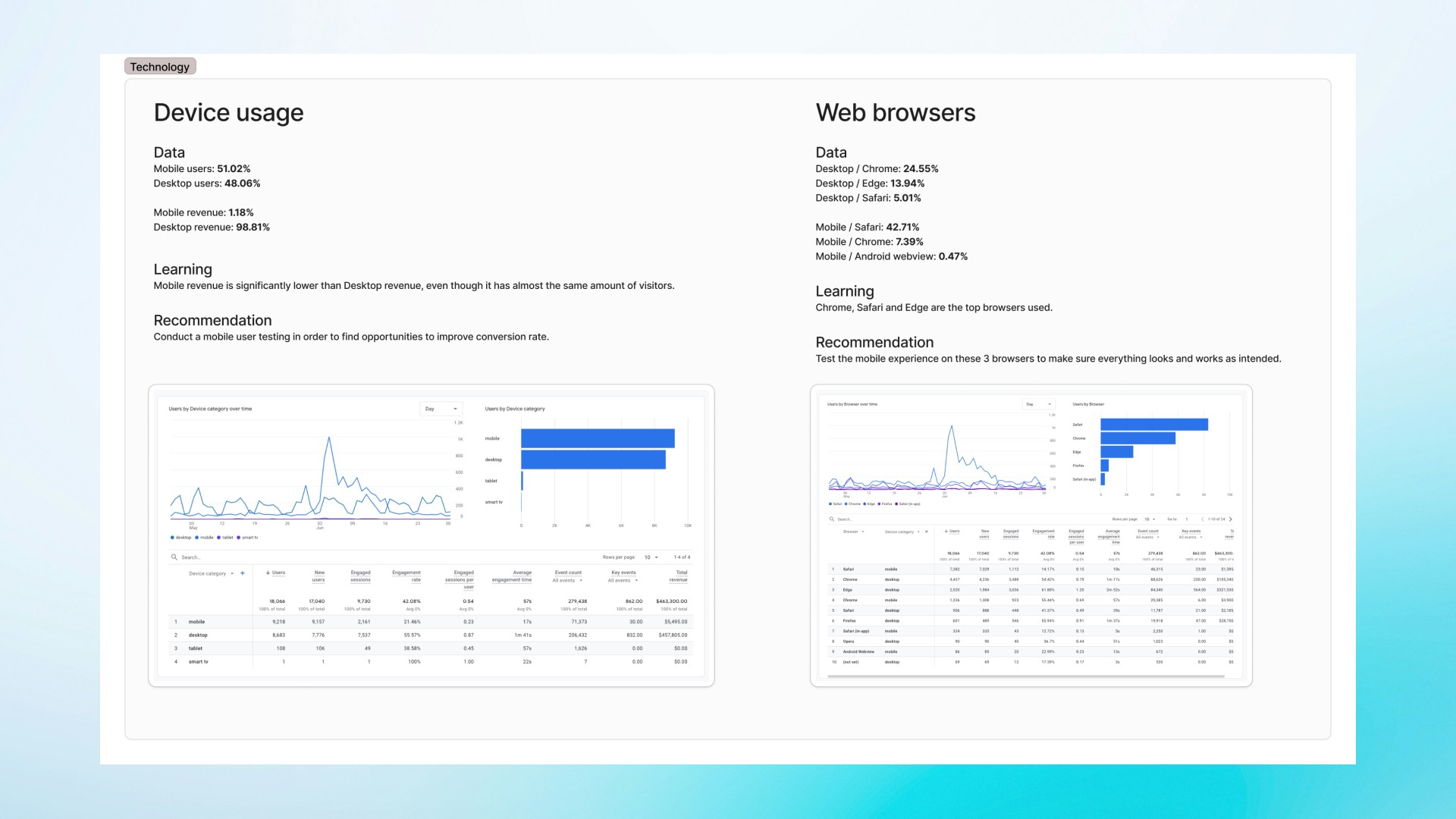Click Users sort arrow in browser table
Screen dimensions: 1456x819
[x=946, y=531]
